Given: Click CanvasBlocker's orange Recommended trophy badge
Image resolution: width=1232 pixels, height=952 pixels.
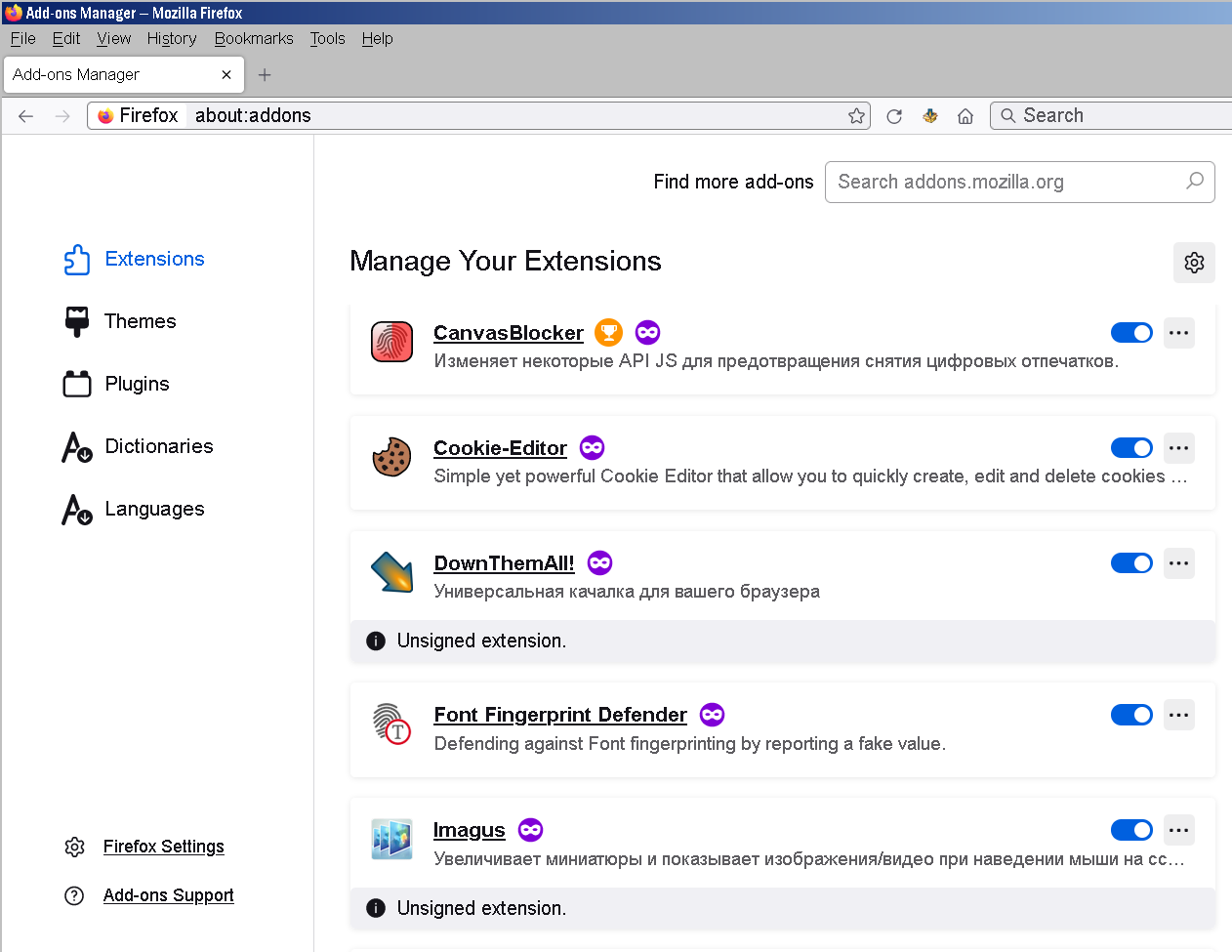Looking at the screenshot, I should point(608,333).
